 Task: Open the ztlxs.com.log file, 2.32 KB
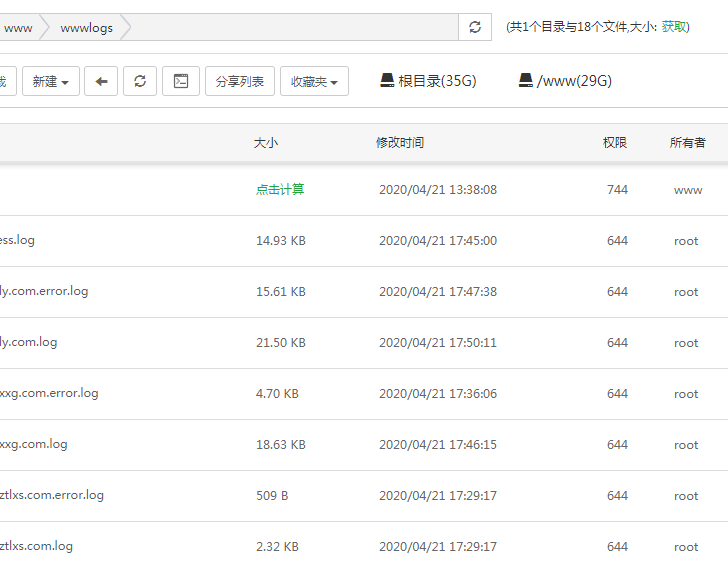[x=37, y=546]
